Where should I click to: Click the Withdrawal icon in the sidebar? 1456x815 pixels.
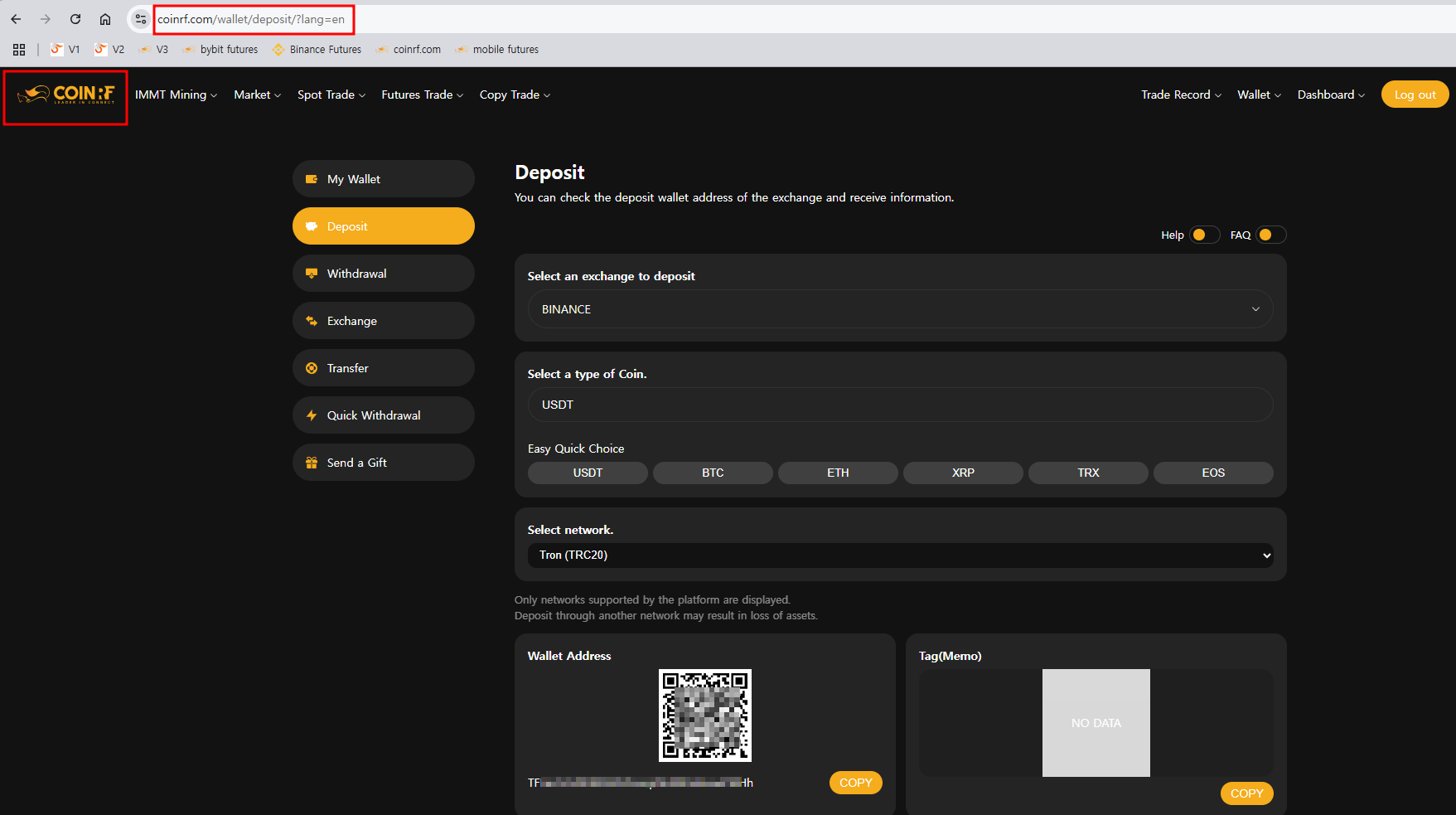(x=312, y=273)
